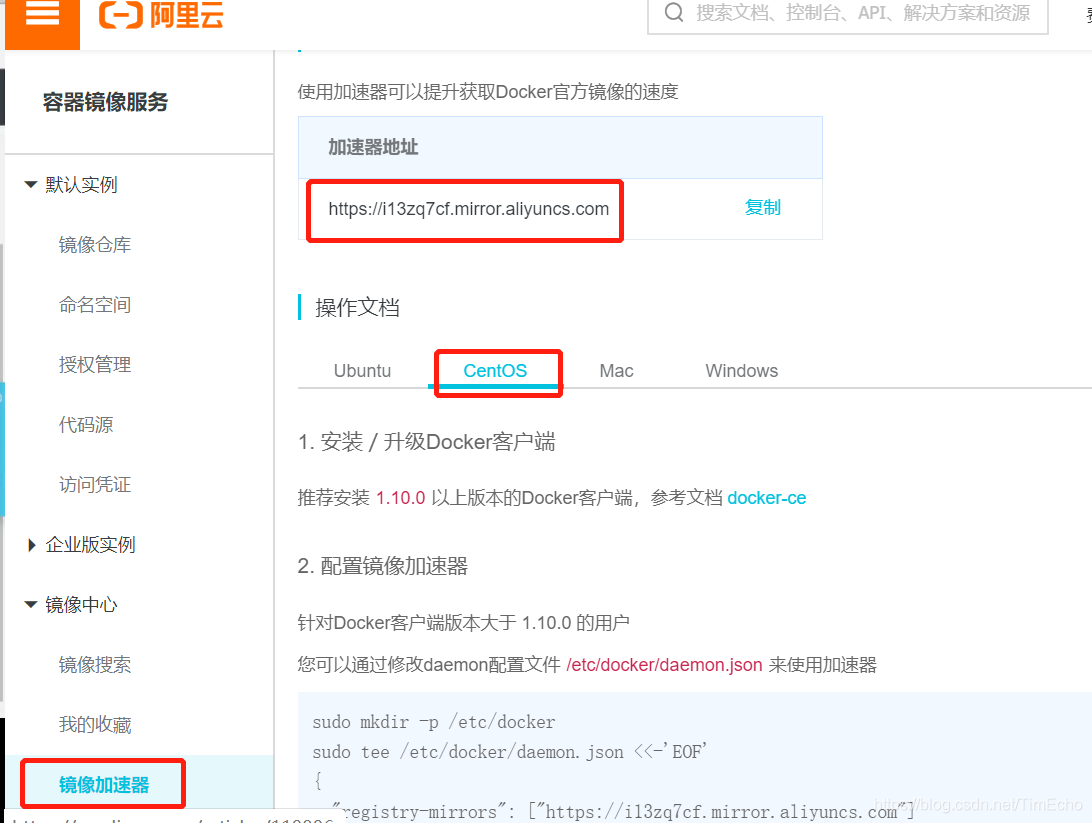This screenshot has height=823, width=1092.
Task: Click the 加速器地址 header
Action: click(x=373, y=147)
